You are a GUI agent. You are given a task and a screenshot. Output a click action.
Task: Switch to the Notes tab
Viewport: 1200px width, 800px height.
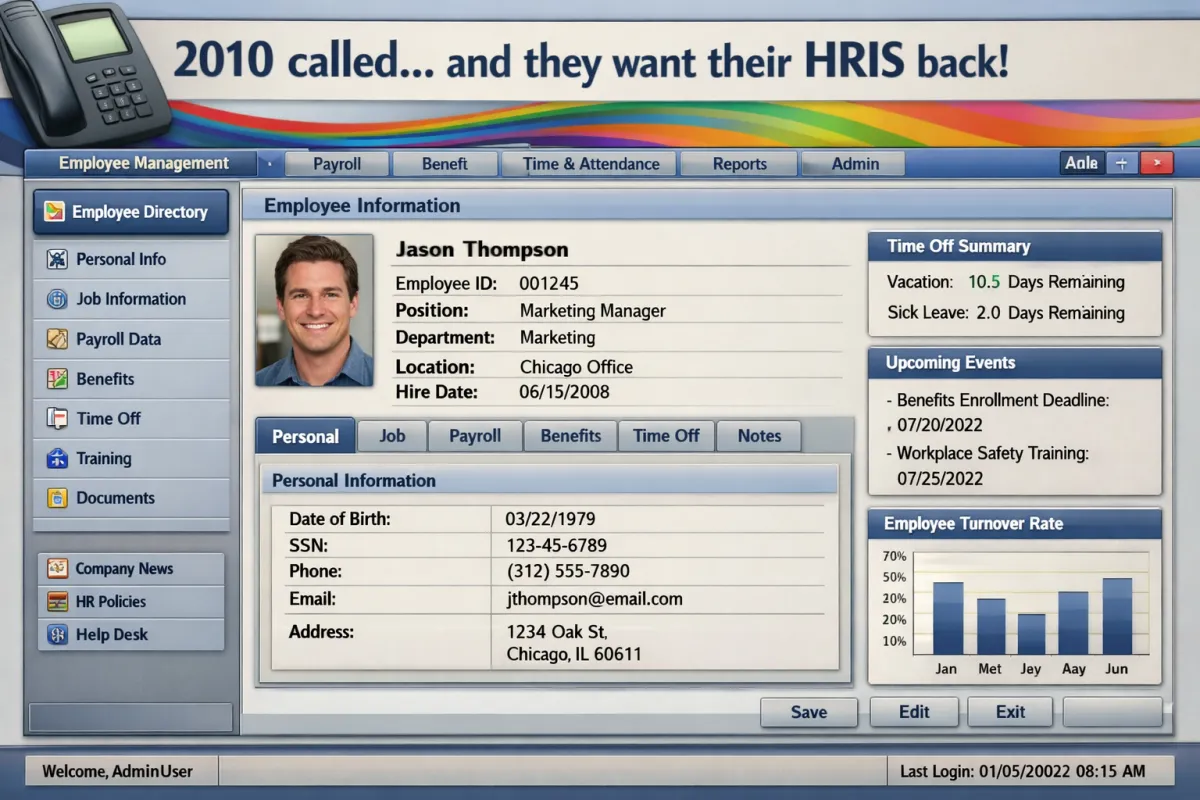(759, 435)
